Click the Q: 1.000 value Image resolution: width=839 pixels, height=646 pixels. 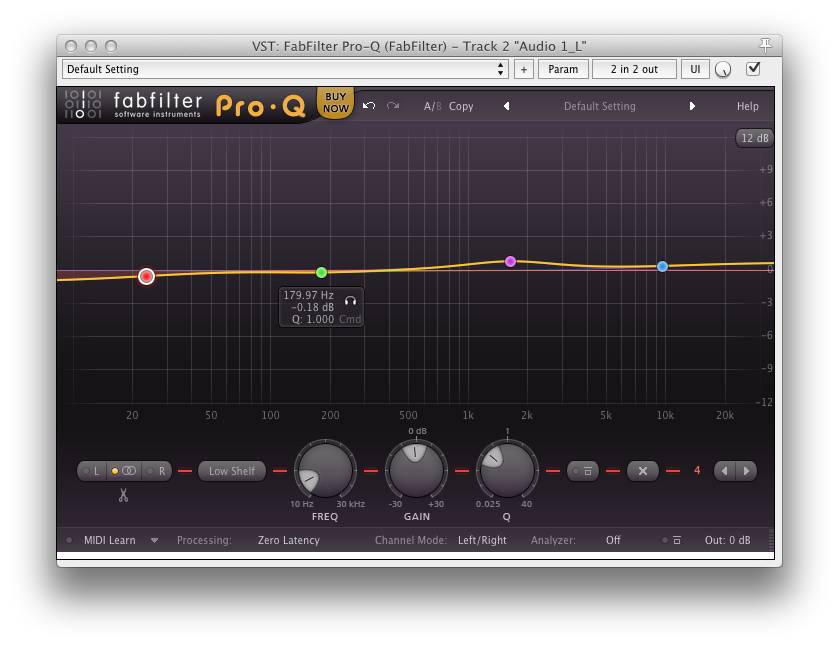313,319
